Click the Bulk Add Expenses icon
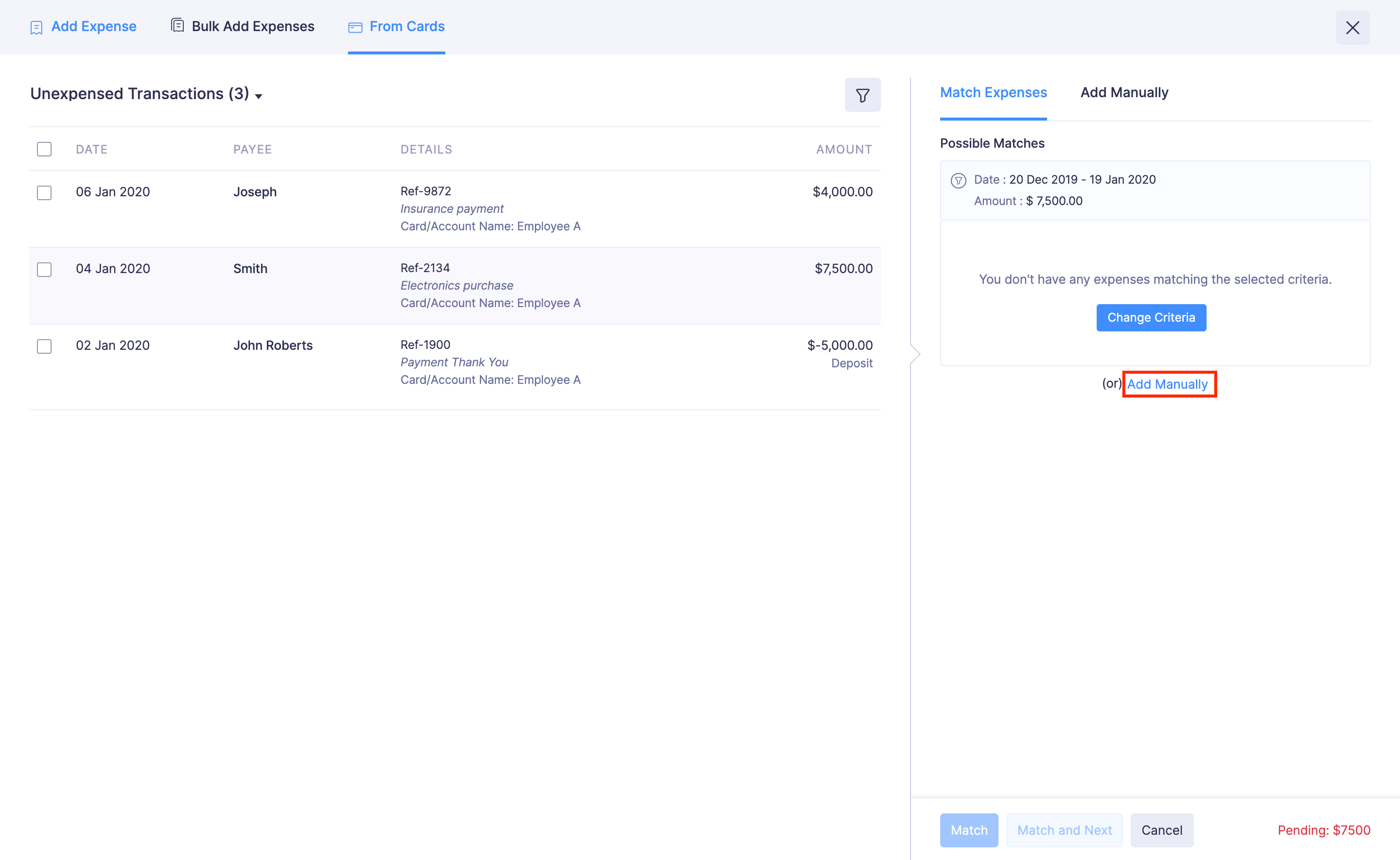Viewport: 1400px width, 860px height. (x=176, y=25)
